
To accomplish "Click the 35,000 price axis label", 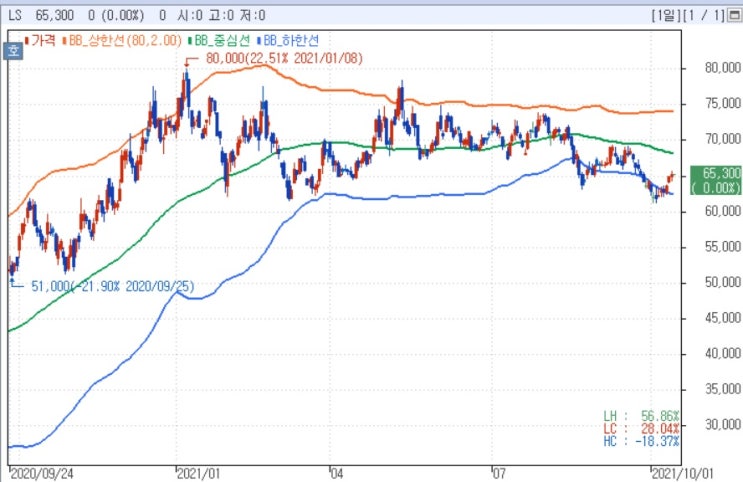I will (x=723, y=389).
